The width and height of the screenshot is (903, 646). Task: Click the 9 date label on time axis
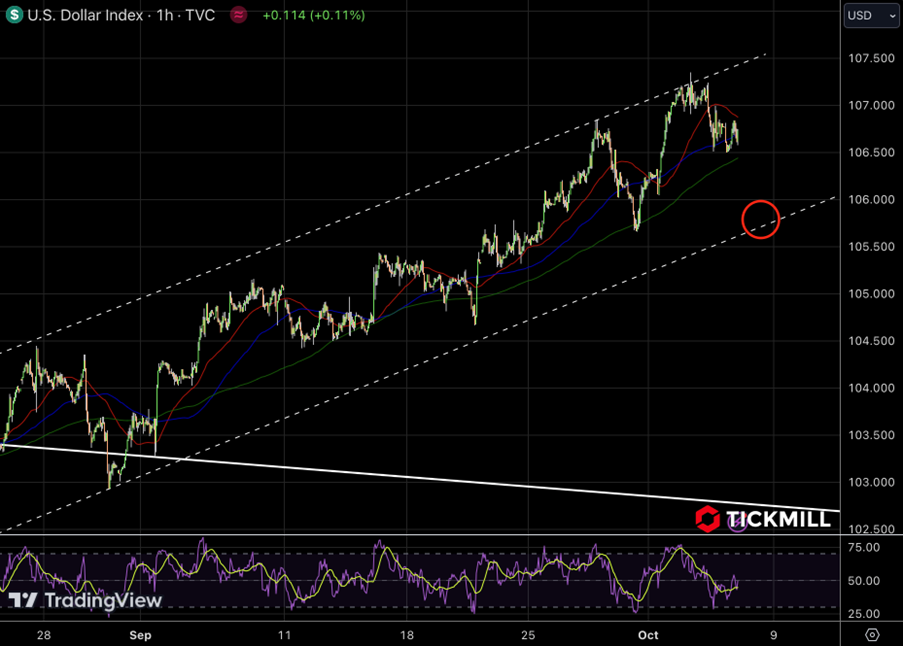(x=773, y=635)
